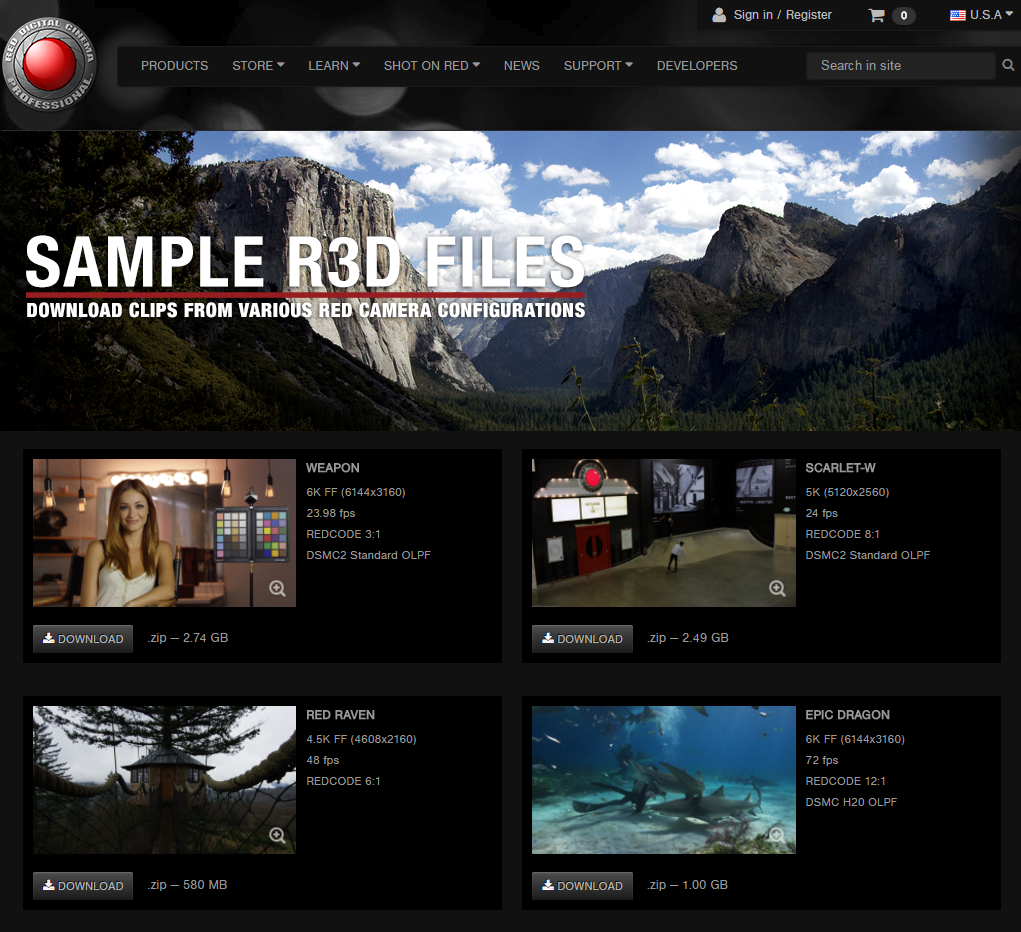This screenshot has width=1021, height=932.
Task: Expand the SHOT ON RED menu
Action: [431, 66]
